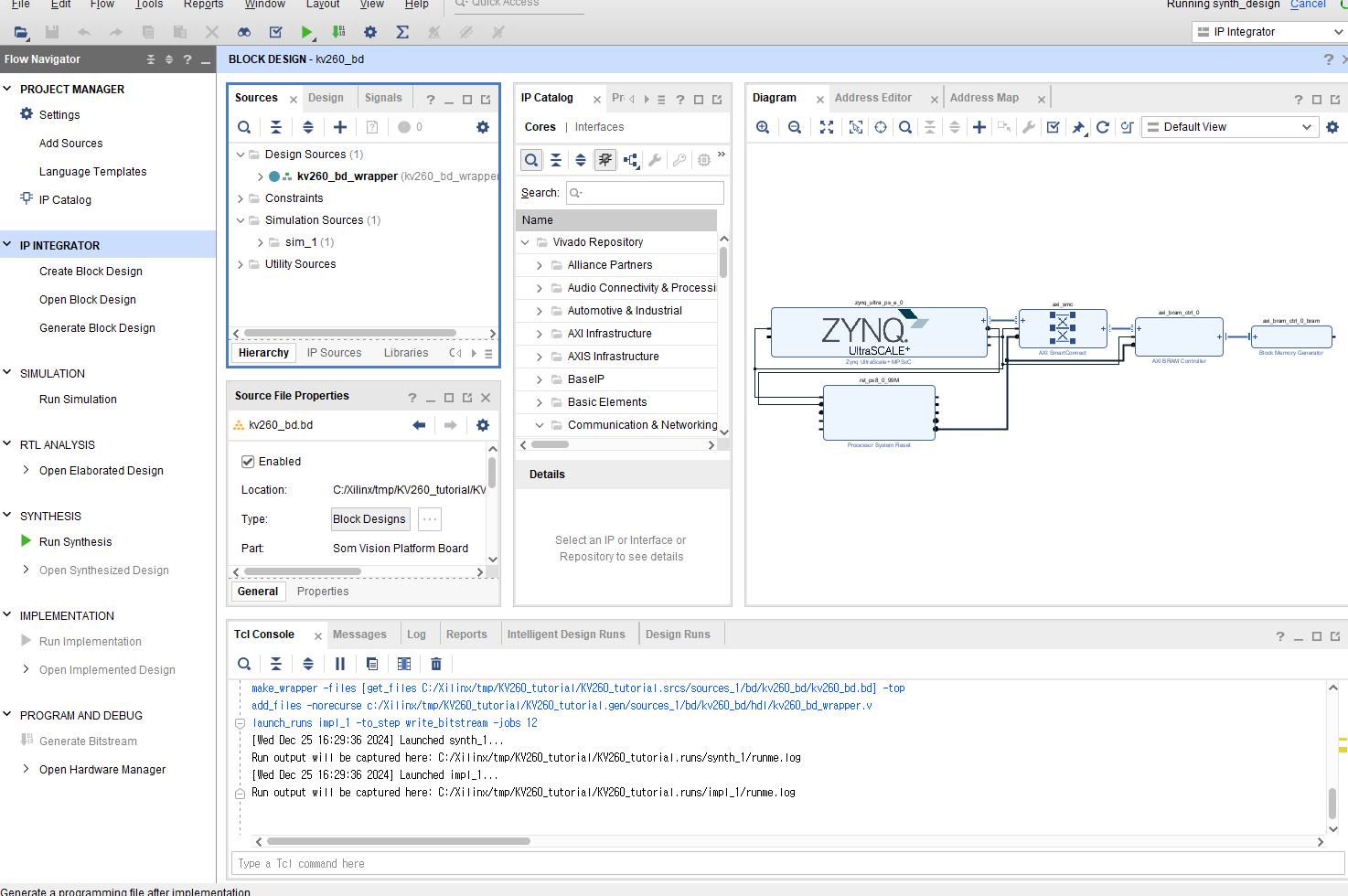Switch to Signals tab
Viewport: 1348px width, 896px height.
(383, 98)
